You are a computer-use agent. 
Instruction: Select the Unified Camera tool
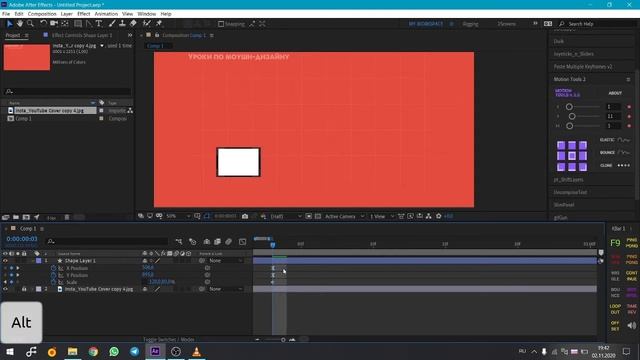pyautogui.click(x=54, y=24)
